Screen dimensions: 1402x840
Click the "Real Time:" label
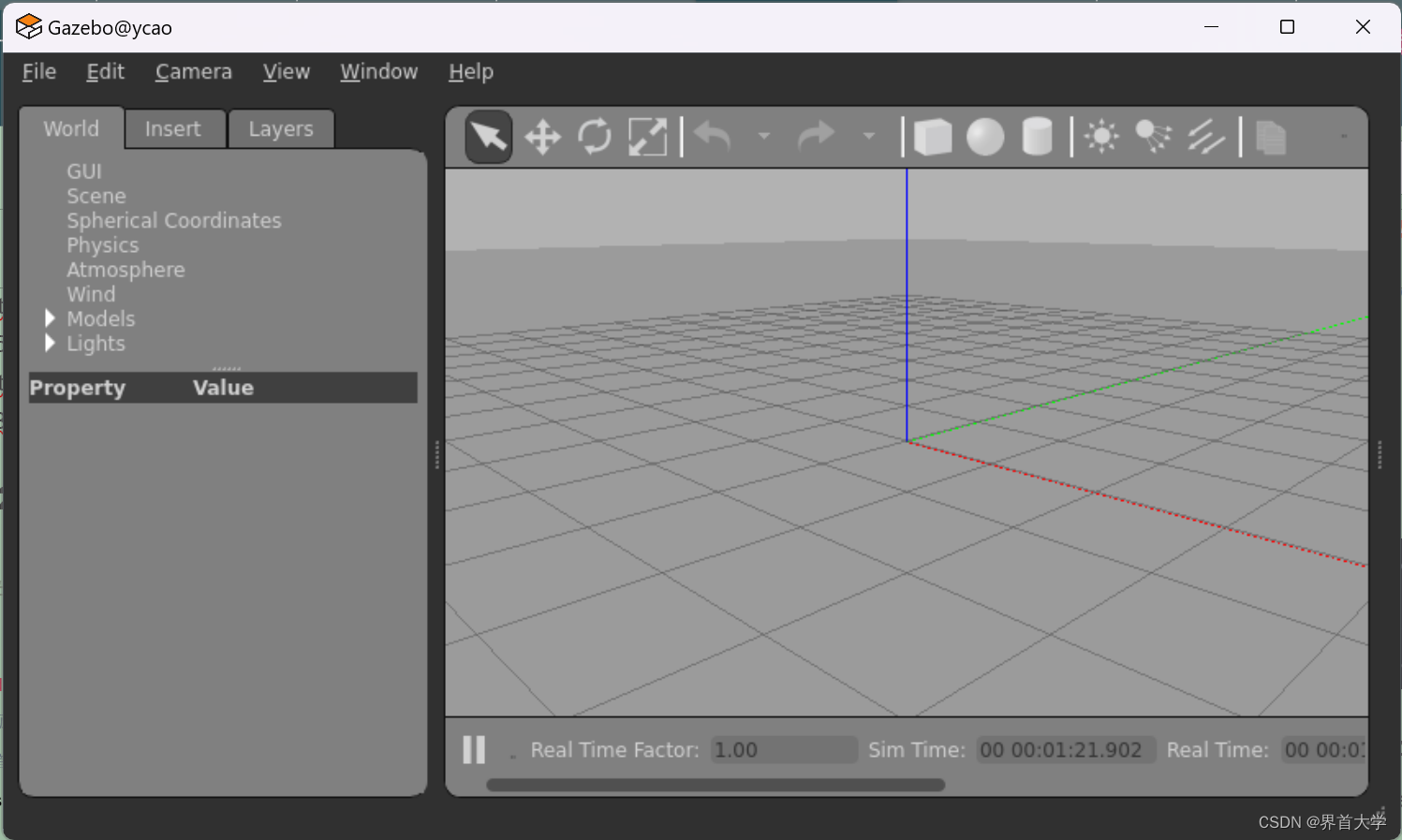(x=1218, y=750)
